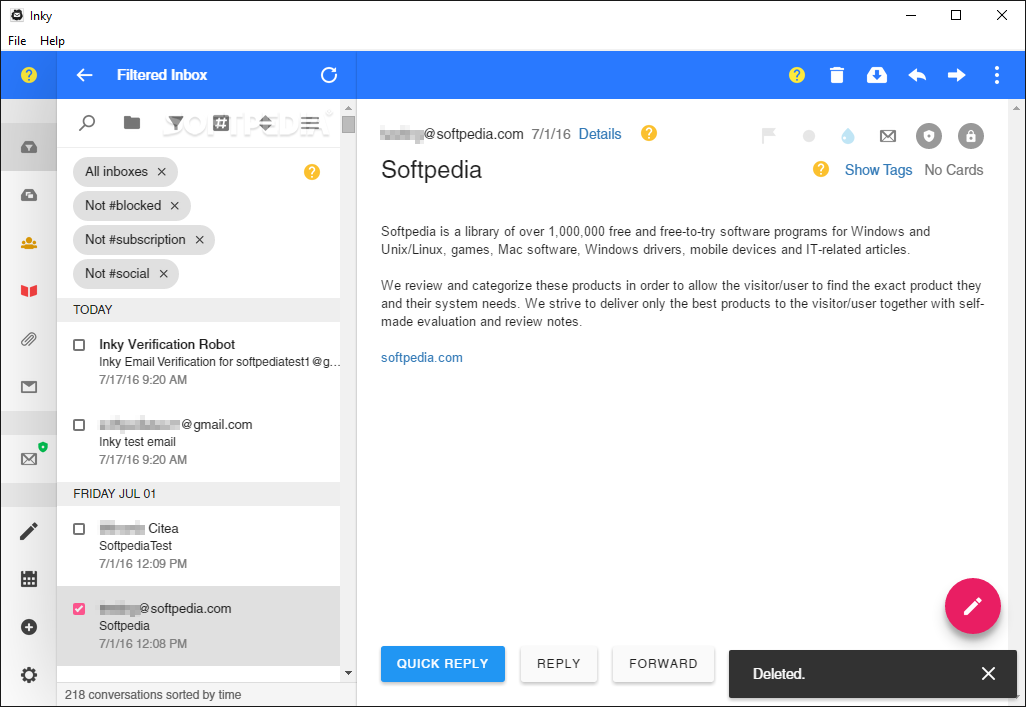Click the 218 conversations status text
1026x707 pixels.
153,695
